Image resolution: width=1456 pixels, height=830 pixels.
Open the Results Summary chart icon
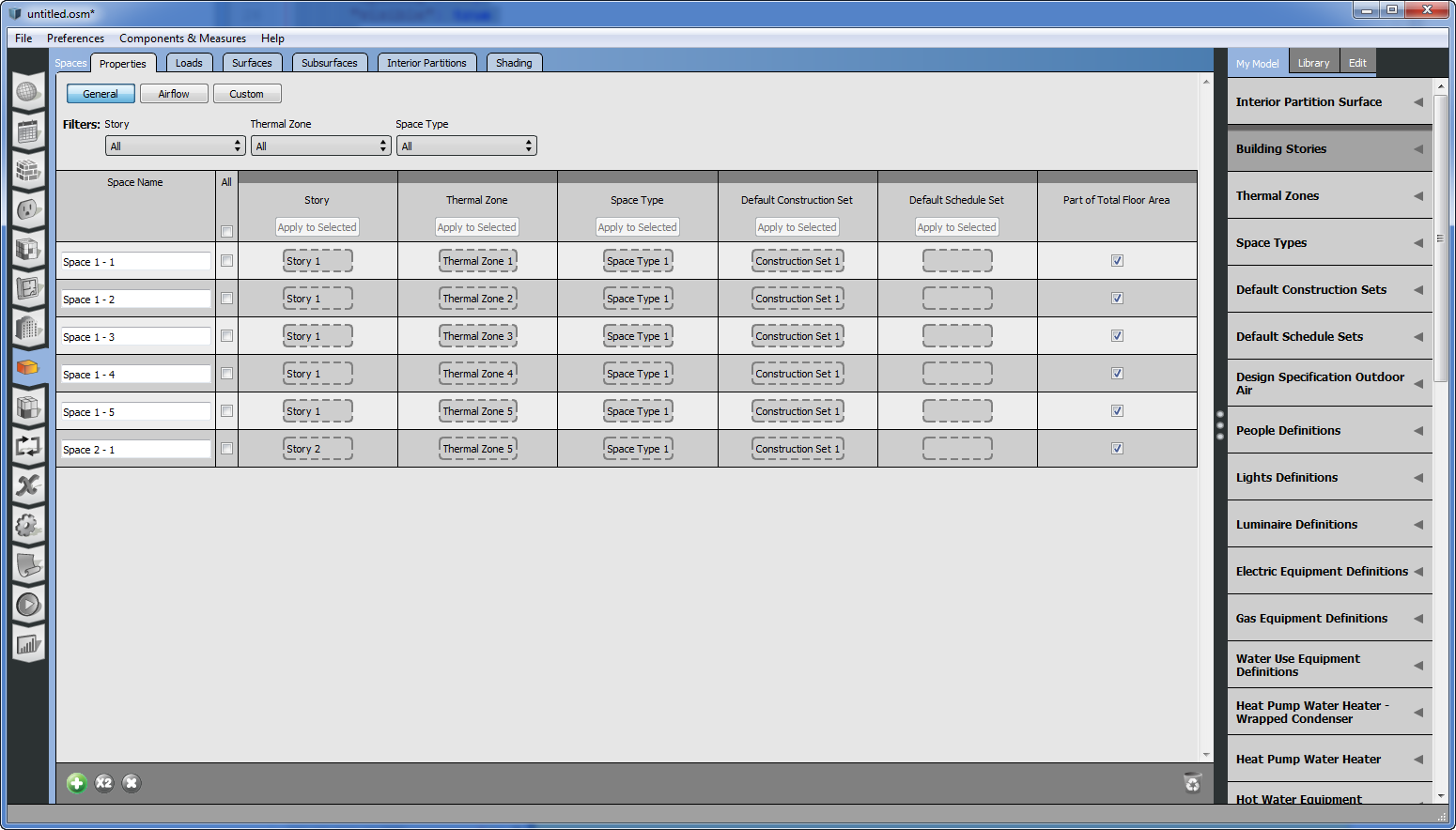27,644
